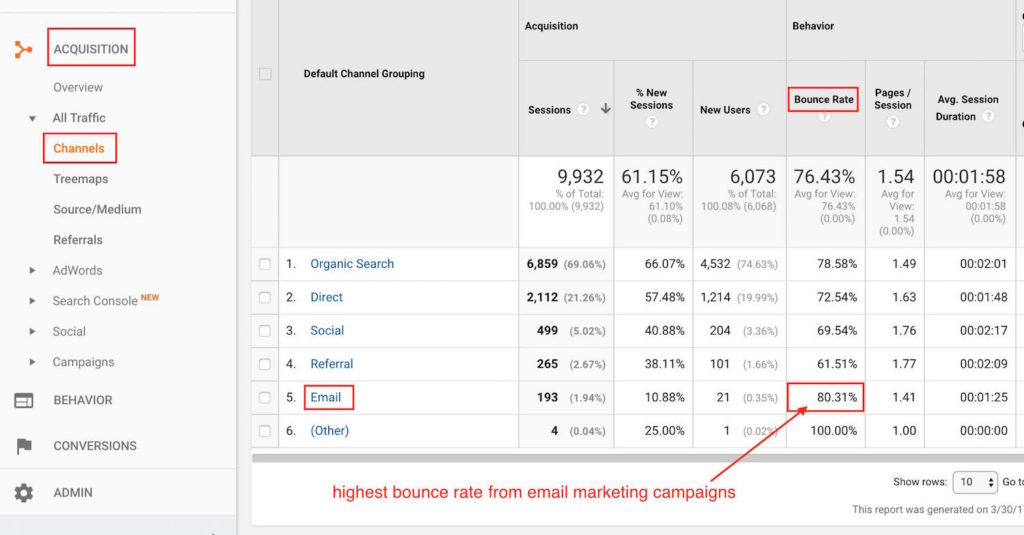Click the 9,932 total sessions value
The image size is (1024, 535).
point(580,176)
